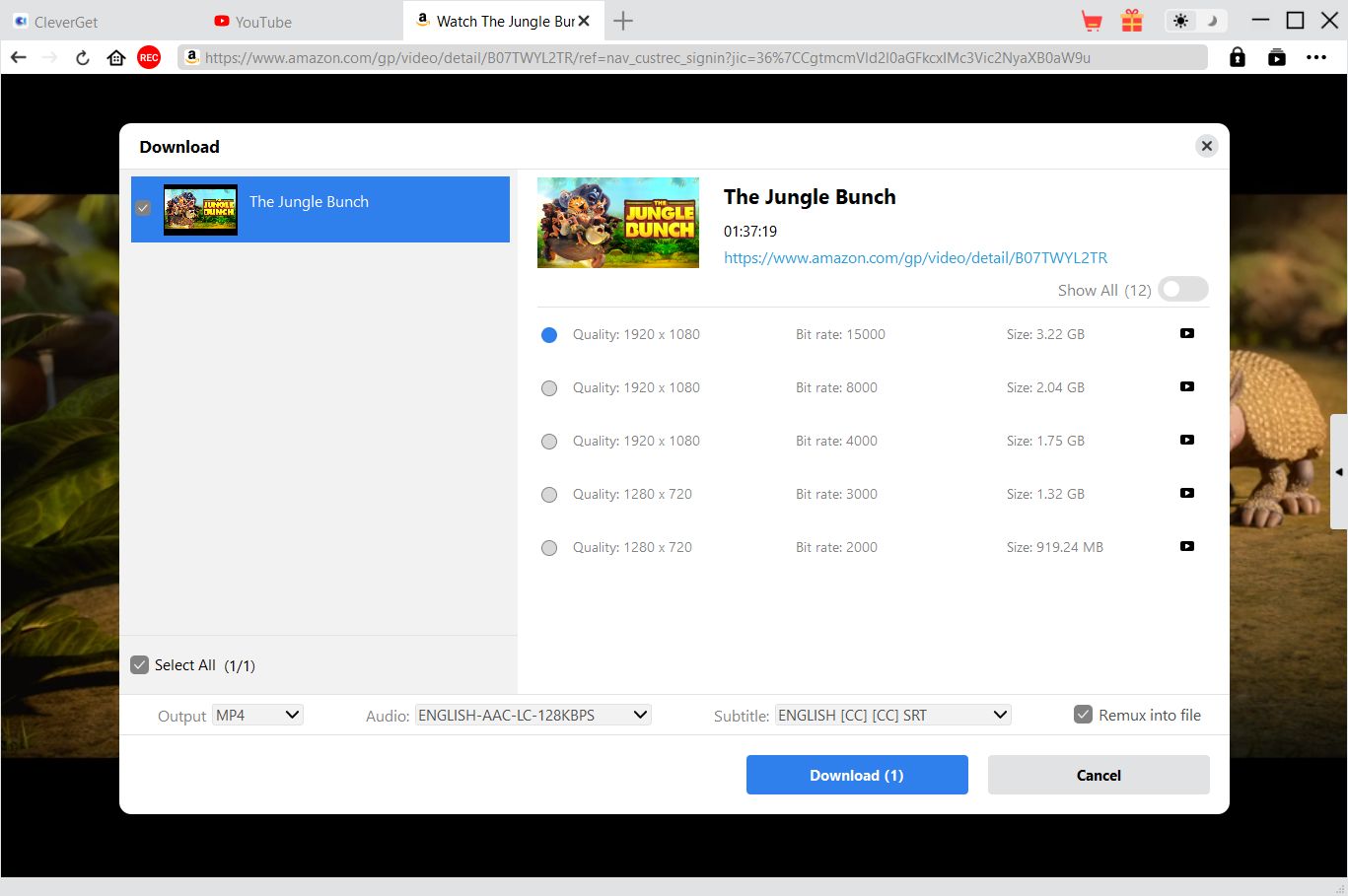This screenshot has width=1348, height=896.
Task: Select 1280 x 720 bit rate 2000 quality
Action: [549, 548]
